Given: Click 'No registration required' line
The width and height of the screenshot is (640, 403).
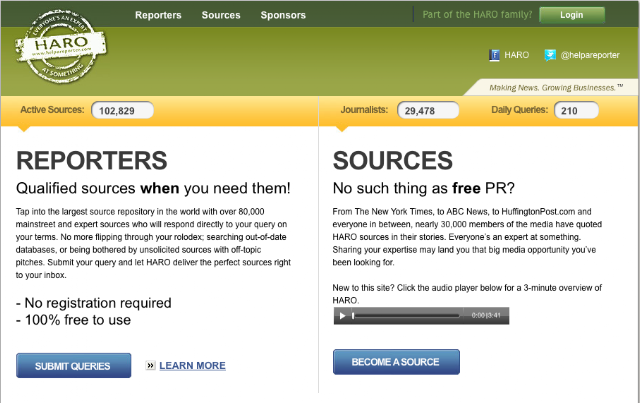Looking at the screenshot, I should [93, 303].
